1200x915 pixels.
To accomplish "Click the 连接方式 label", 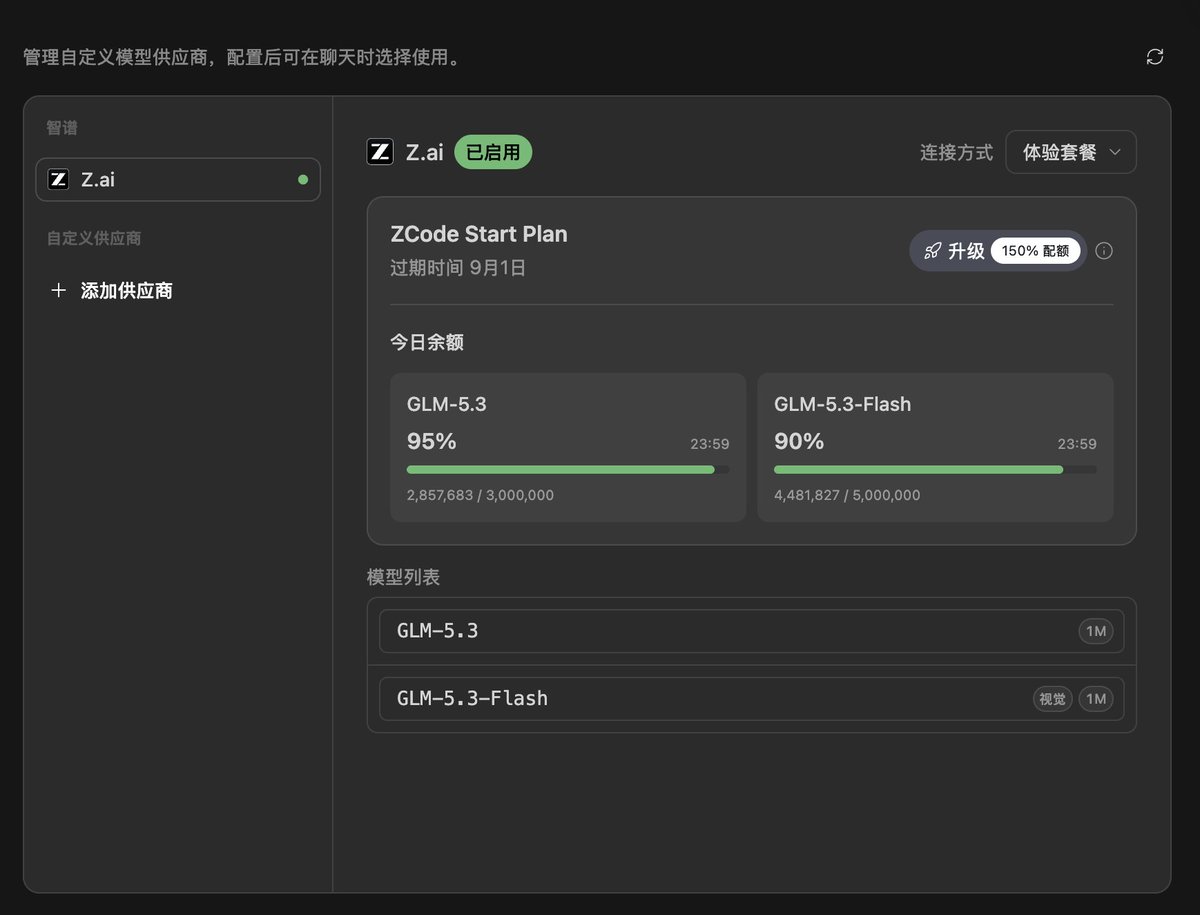I will (x=957, y=152).
